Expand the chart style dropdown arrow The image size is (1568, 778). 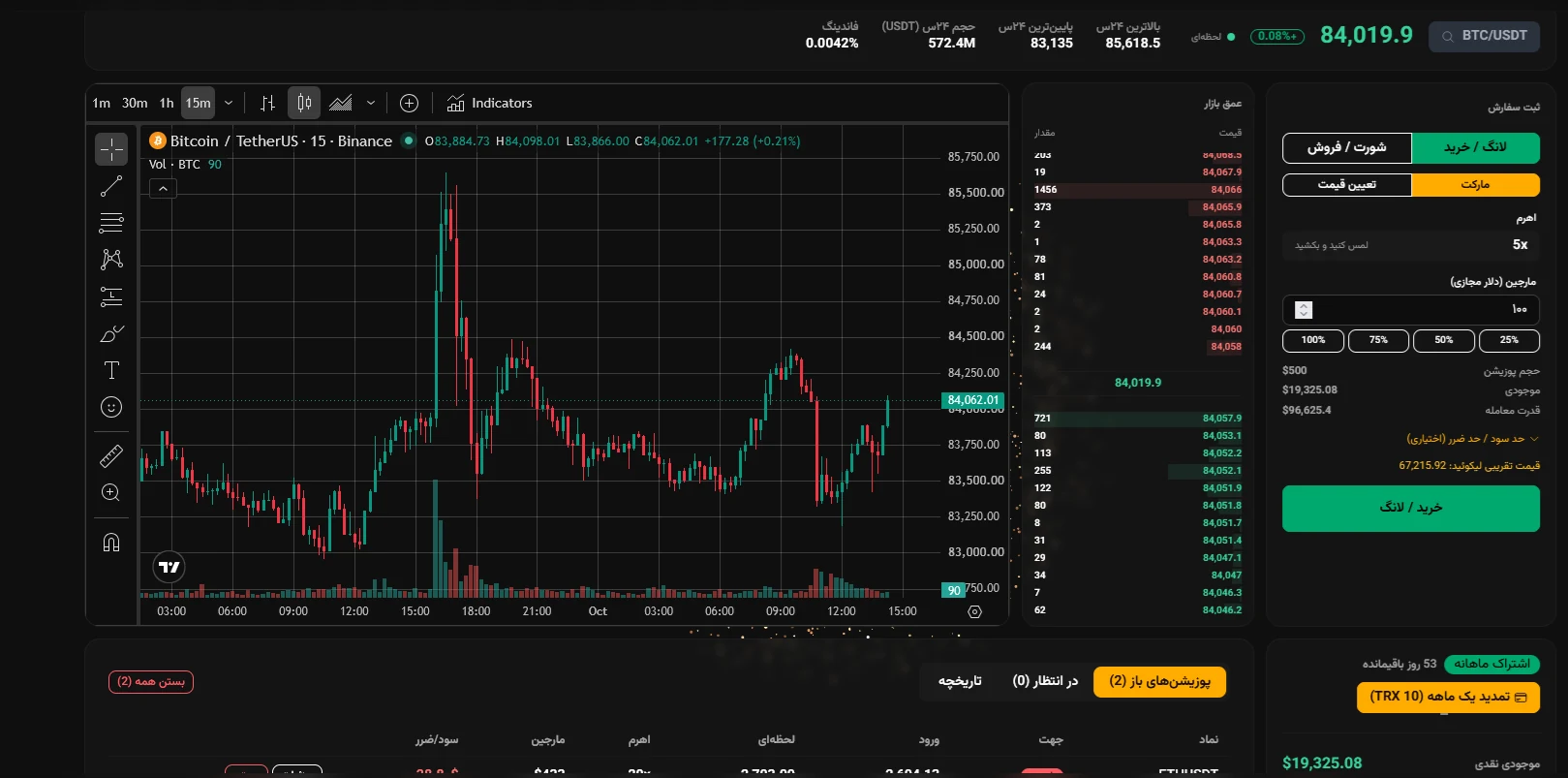pyautogui.click(x=371, y=103)
